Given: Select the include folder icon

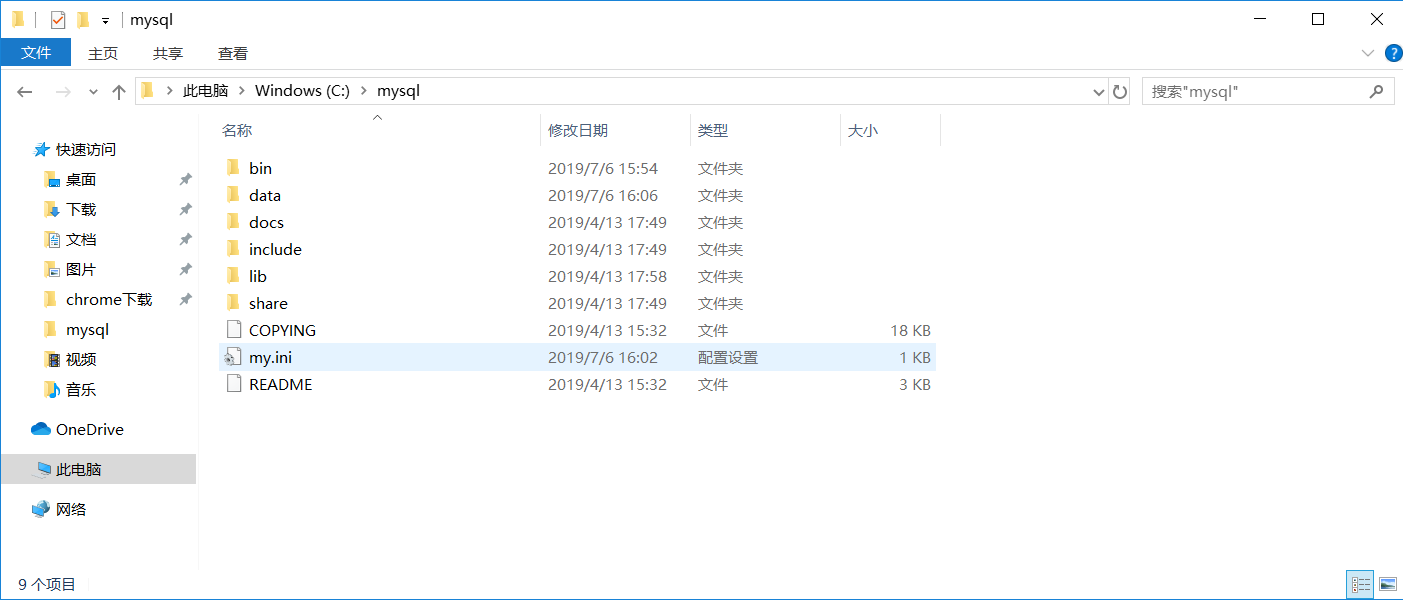Looking at the screenshot, I should click(233, 249).
